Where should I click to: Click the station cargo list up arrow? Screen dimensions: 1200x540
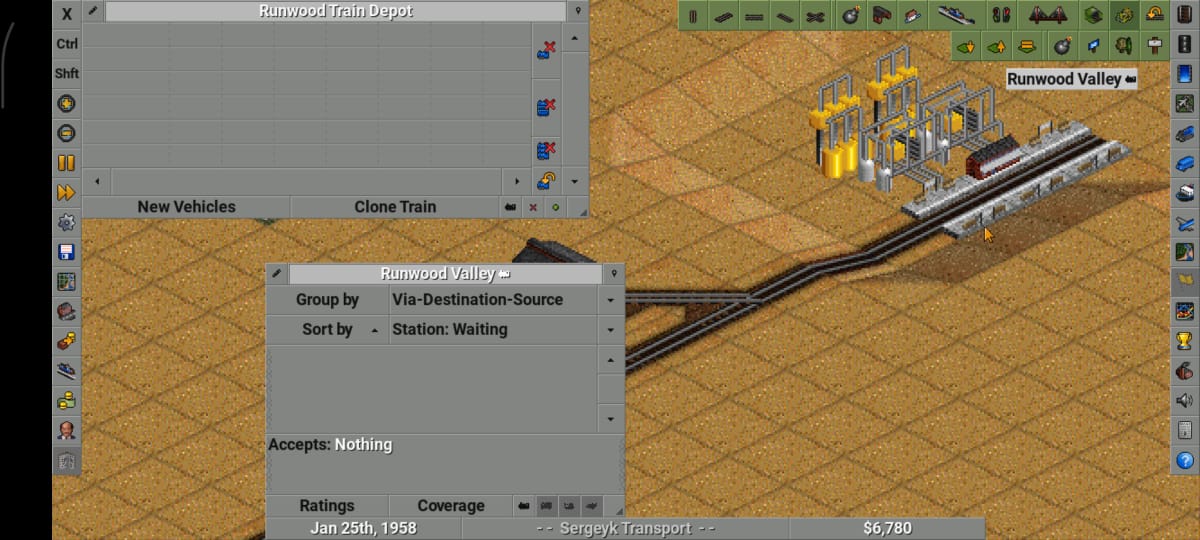click(x=611, y=359)
